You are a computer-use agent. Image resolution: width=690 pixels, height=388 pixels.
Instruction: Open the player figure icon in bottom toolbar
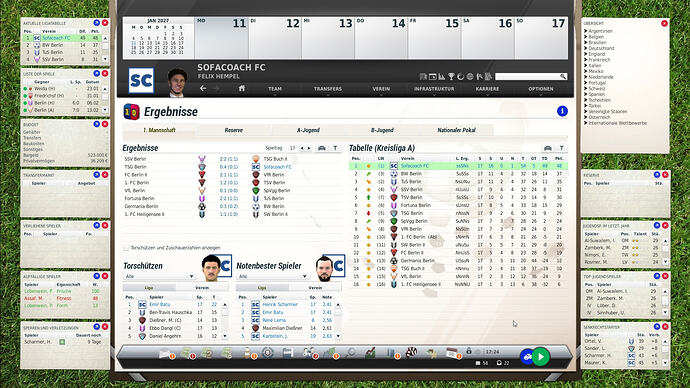tap(247, 353)
